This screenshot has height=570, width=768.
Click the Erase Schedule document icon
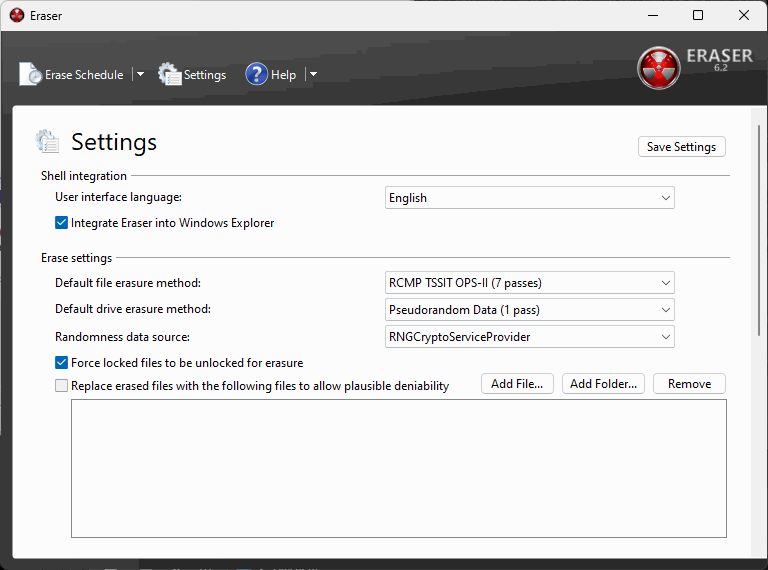click(x=30, y=74)
